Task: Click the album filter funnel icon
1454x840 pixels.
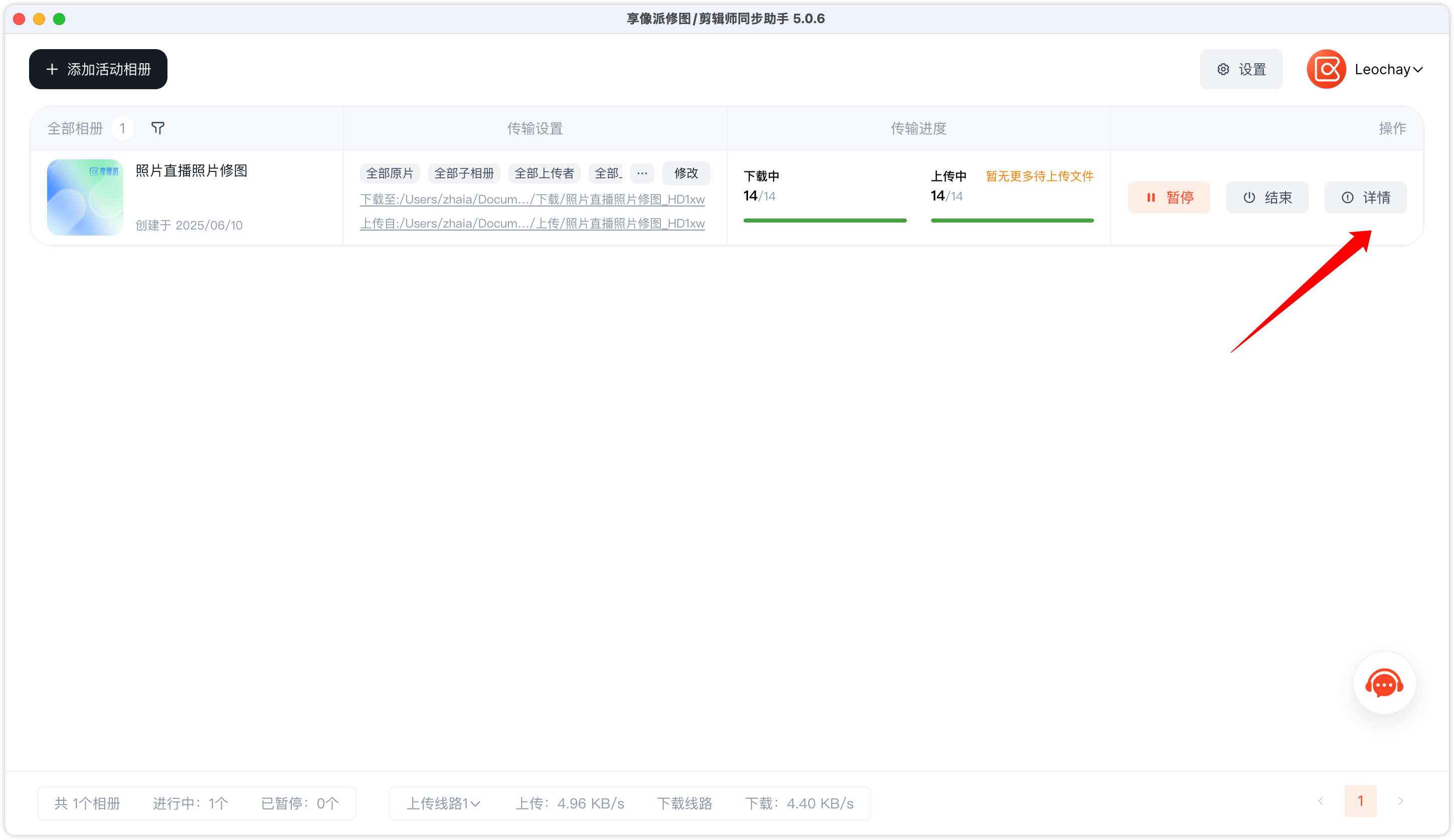Action: [x=157, y=128]
